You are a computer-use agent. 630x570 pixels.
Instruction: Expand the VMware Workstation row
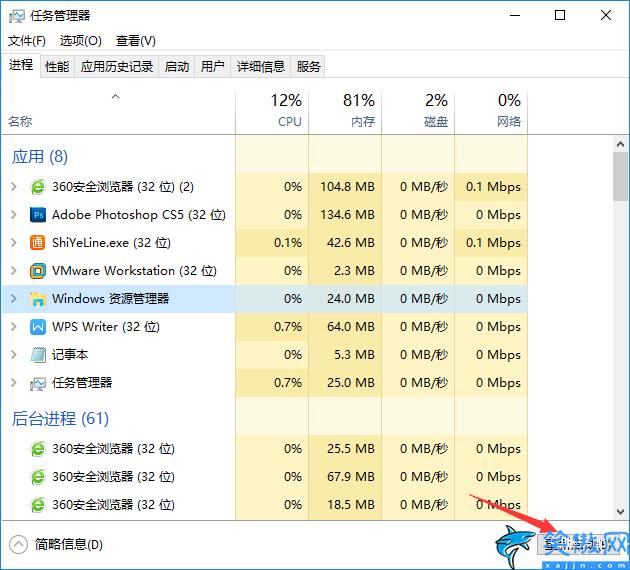click(14, 271)
